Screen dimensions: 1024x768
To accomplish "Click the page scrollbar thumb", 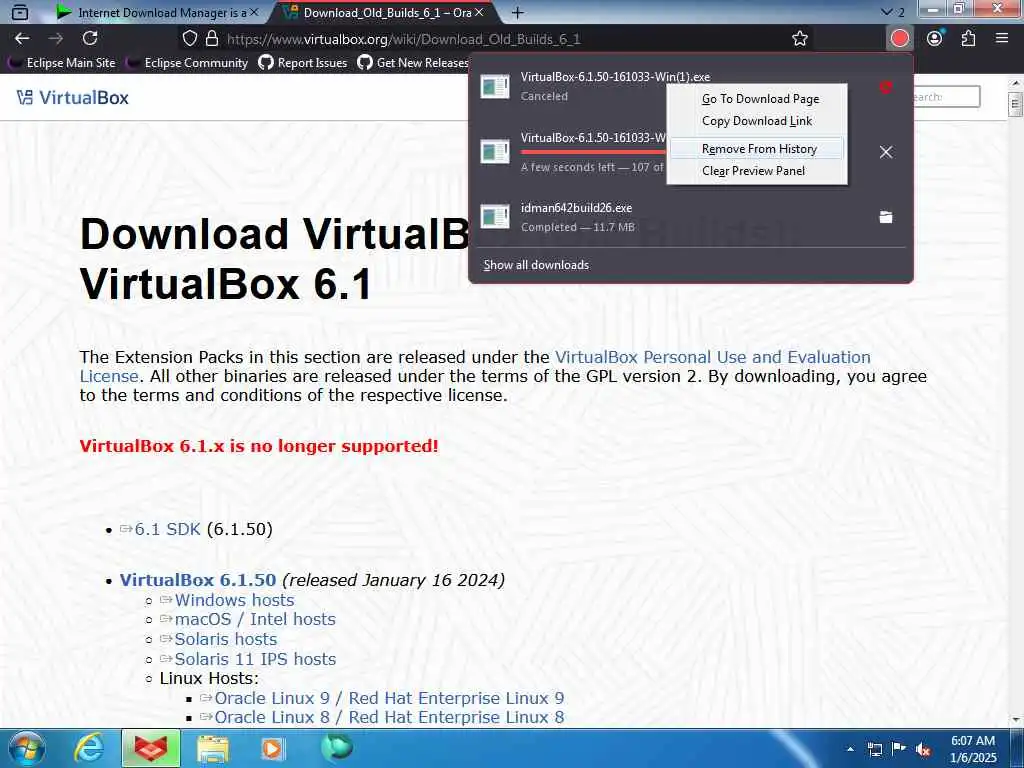I will 1016,104.
